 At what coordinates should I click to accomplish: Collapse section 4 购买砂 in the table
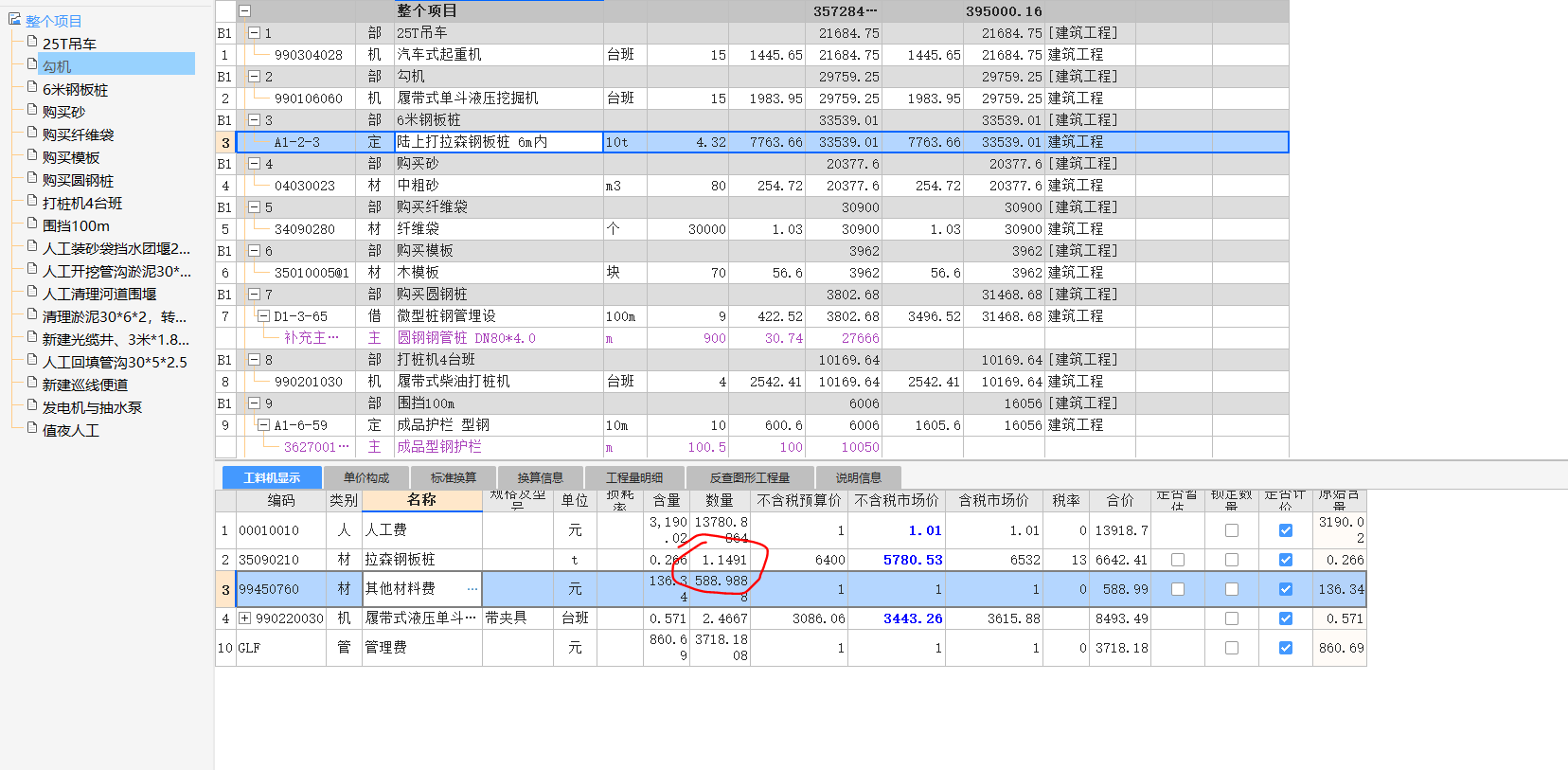pyautogui.click(x=254, y=164)
